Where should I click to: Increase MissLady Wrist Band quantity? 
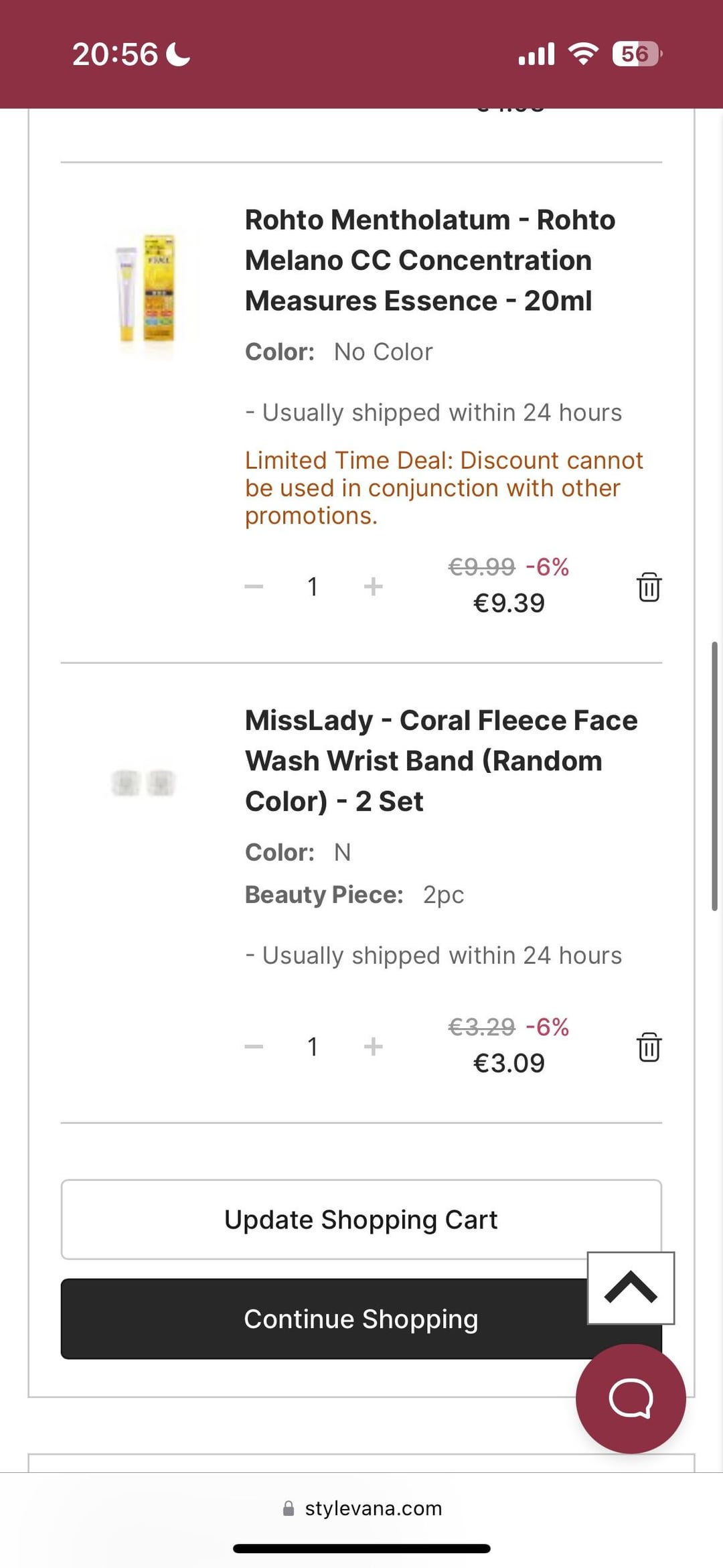[373, 1047]
